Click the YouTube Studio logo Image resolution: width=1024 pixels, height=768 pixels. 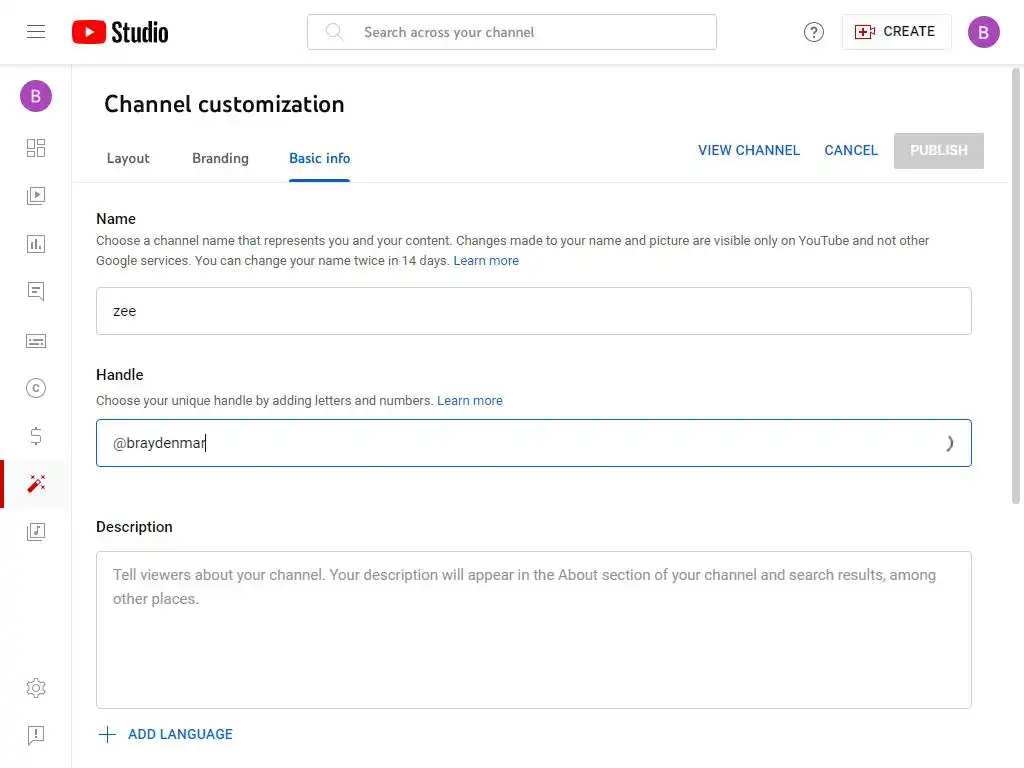pos(120,32)
